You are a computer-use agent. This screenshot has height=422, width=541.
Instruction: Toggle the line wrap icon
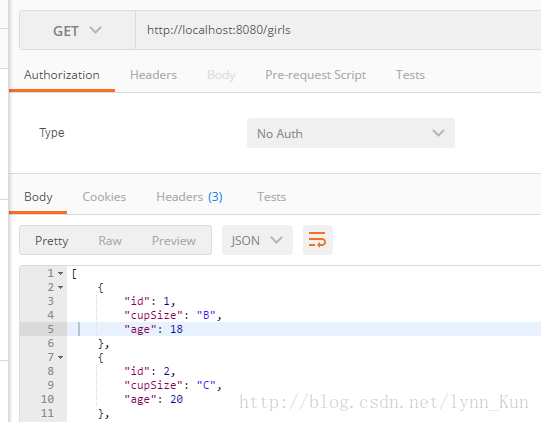pos(318,240)
